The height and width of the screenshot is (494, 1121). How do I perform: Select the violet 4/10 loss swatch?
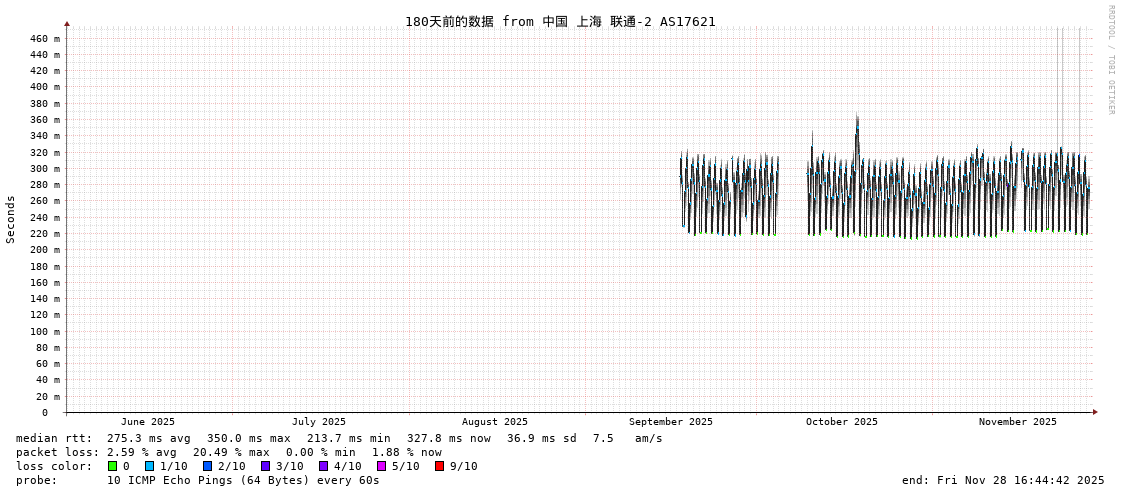point(324,466)
